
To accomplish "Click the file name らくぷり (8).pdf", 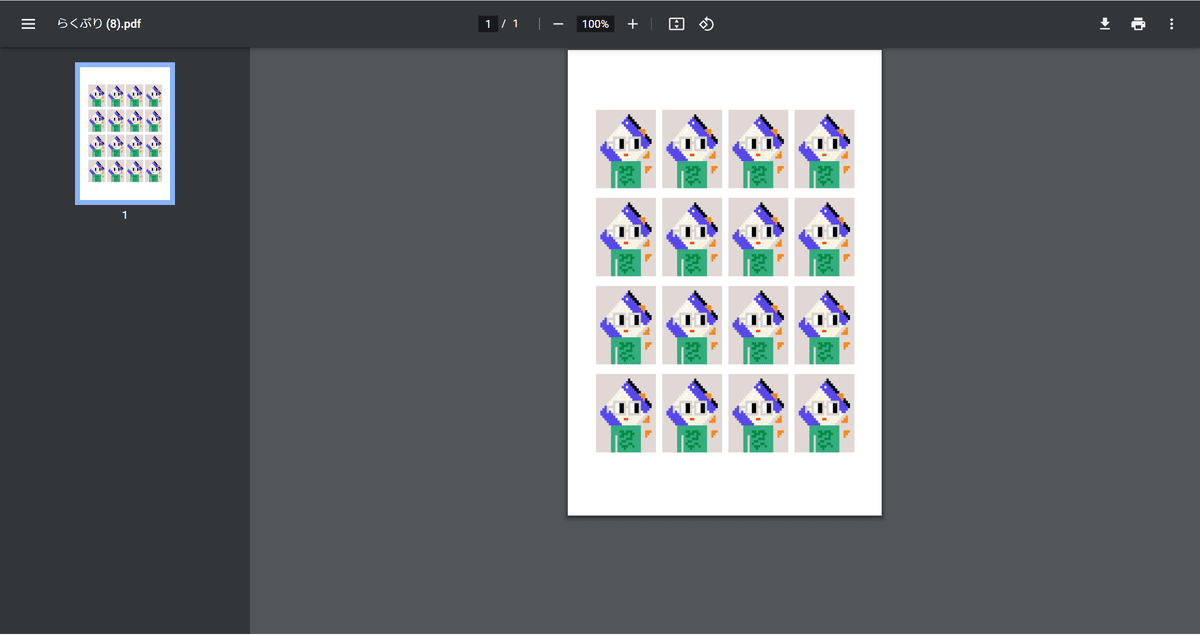I will point(98,24).
